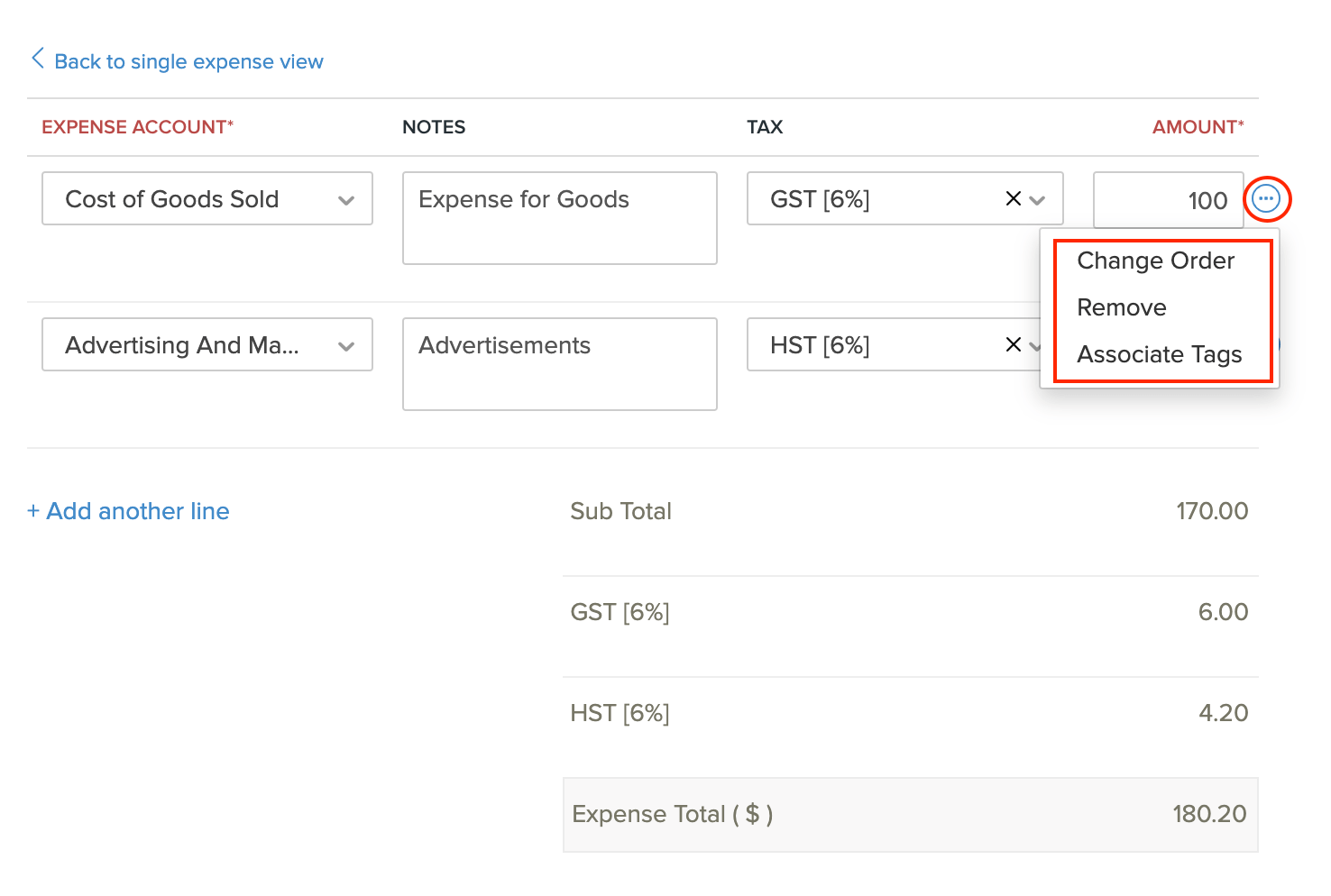Screen dimensions: 1331x896
Task: Click the back arrow chevron icon
Action: 37,59
